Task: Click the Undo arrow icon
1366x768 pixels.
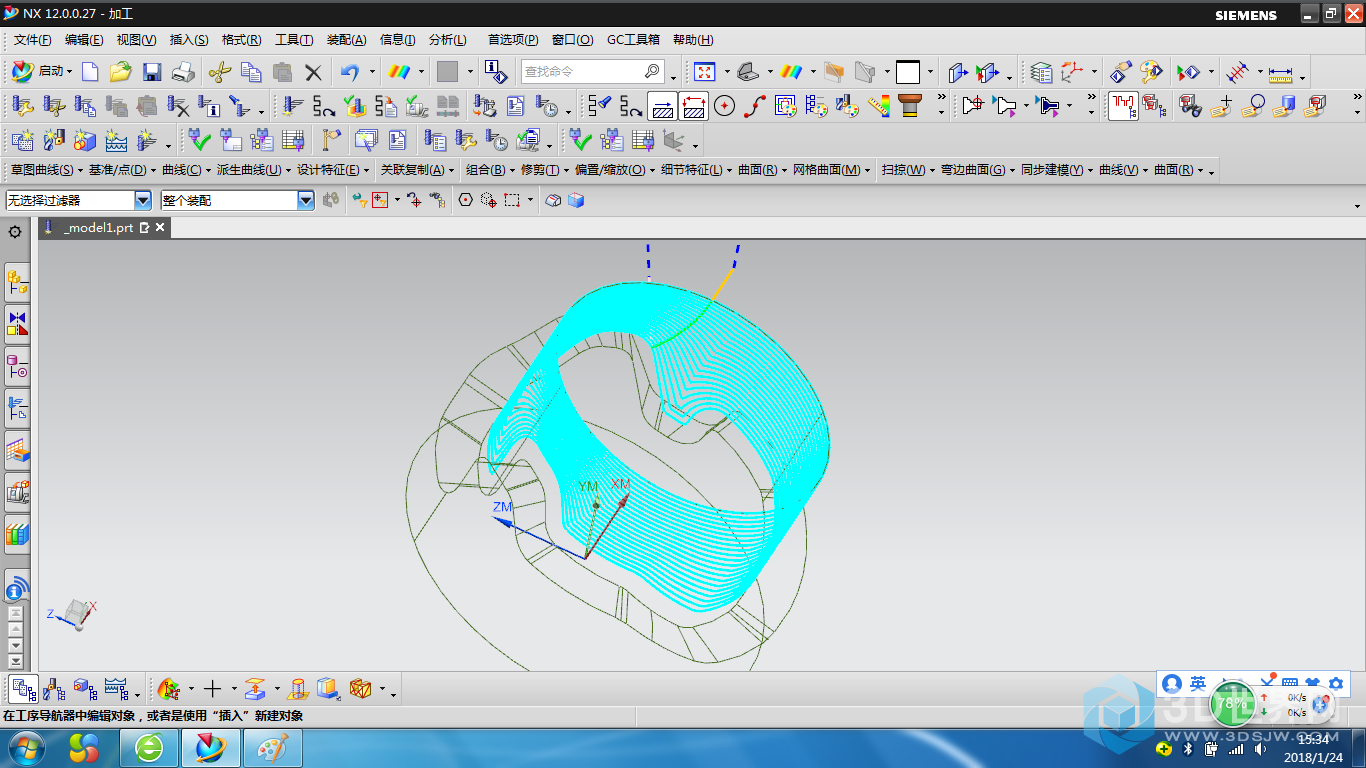Action: [350, 72]
